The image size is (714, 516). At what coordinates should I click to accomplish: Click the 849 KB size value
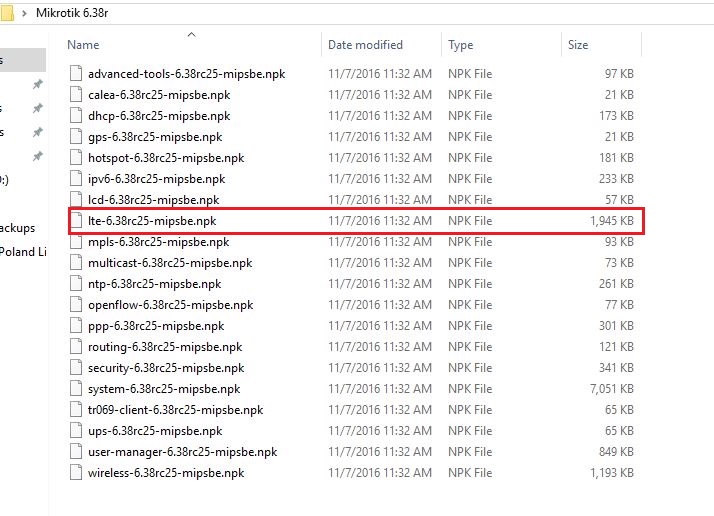coord(616,452)
